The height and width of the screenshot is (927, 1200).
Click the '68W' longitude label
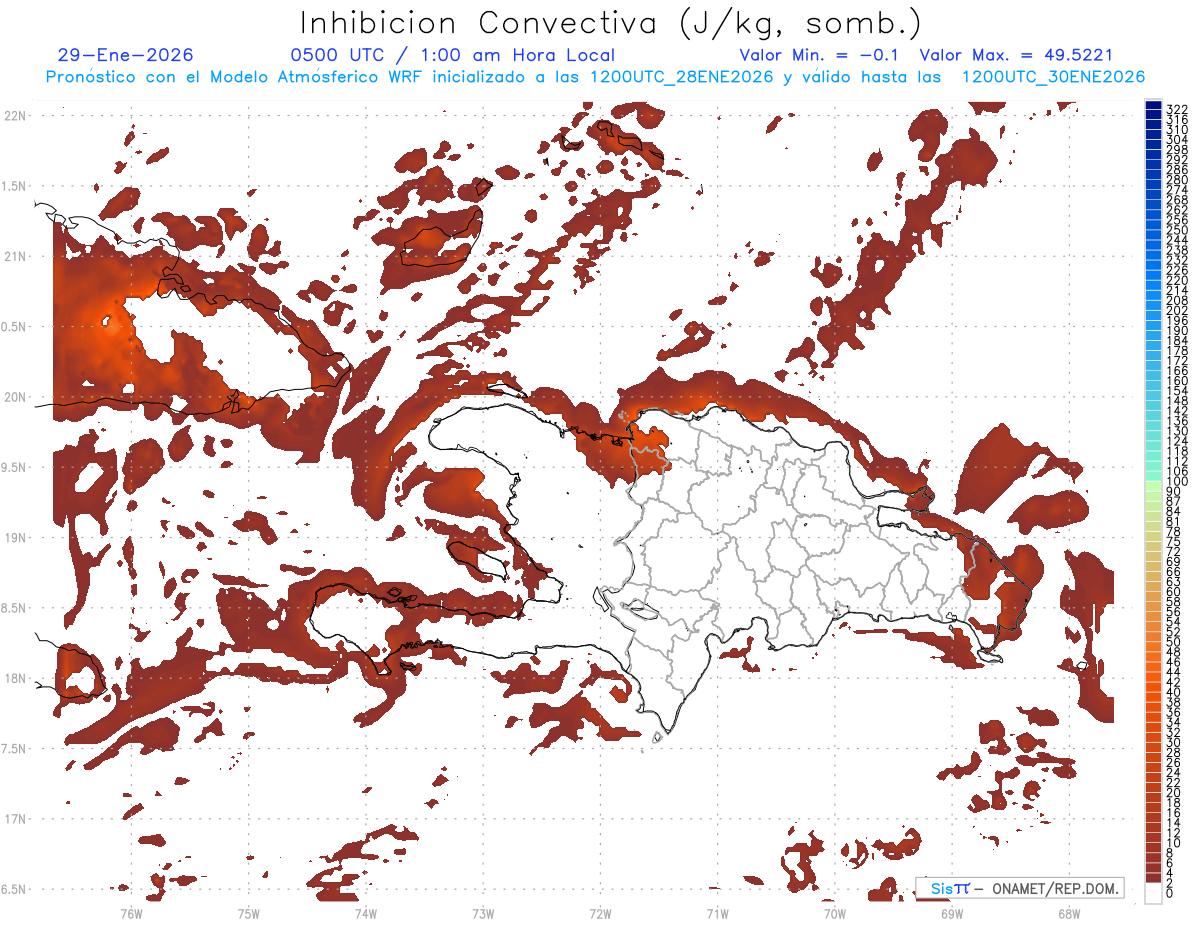(x=1068, y=912)
